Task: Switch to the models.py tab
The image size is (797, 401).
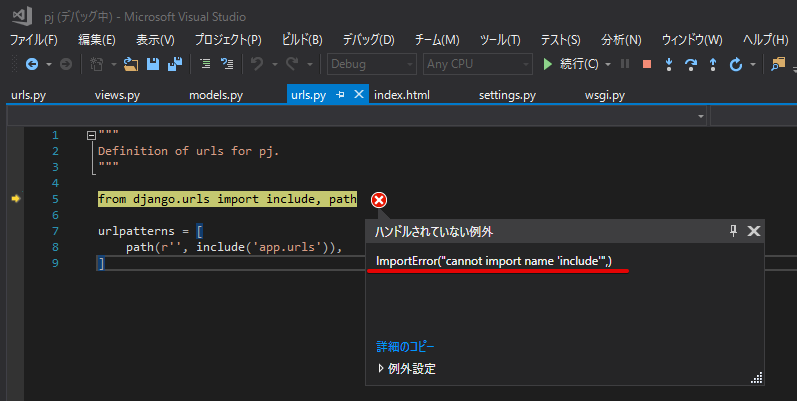Action: pos(216,95)
